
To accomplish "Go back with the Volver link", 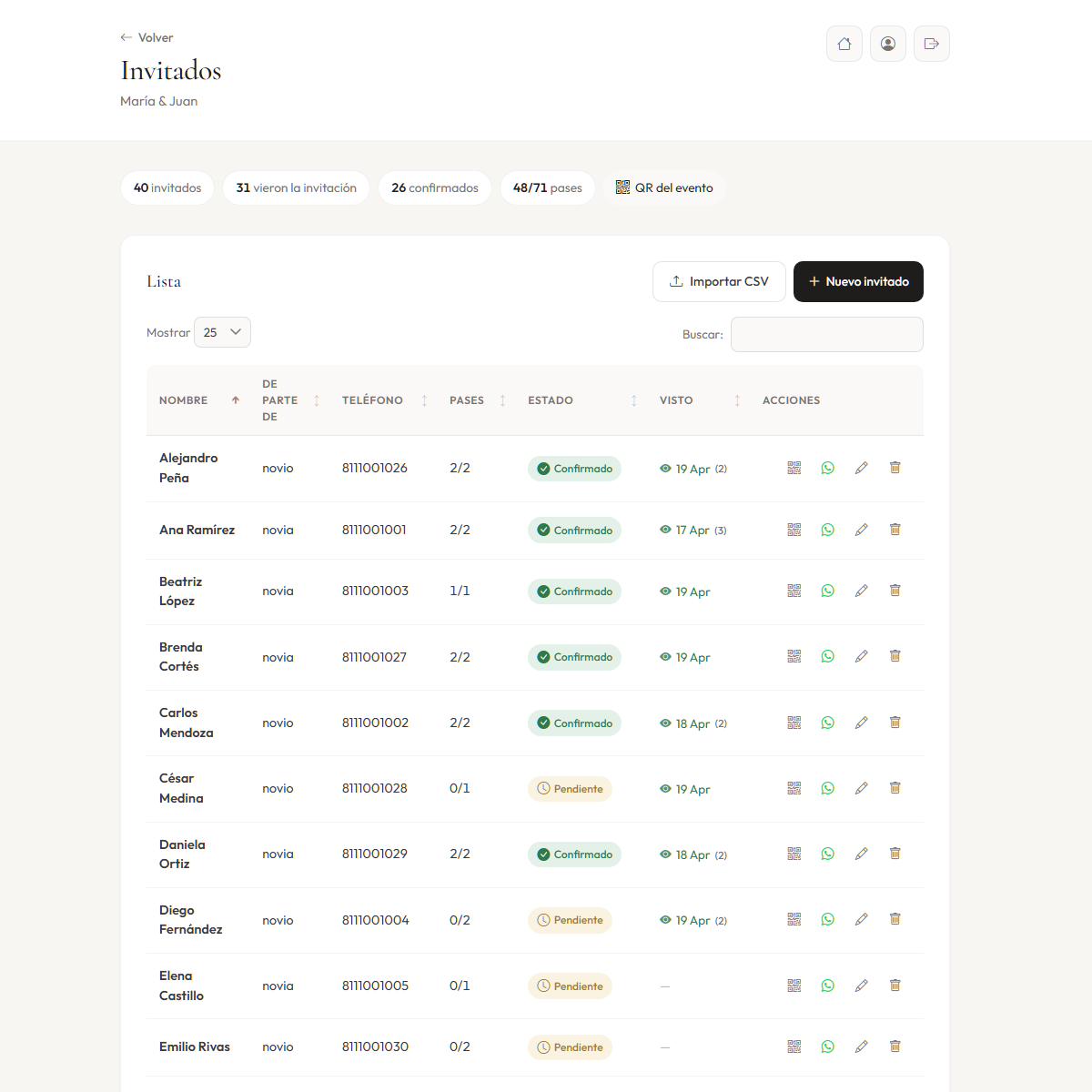I will pos(147,37).
